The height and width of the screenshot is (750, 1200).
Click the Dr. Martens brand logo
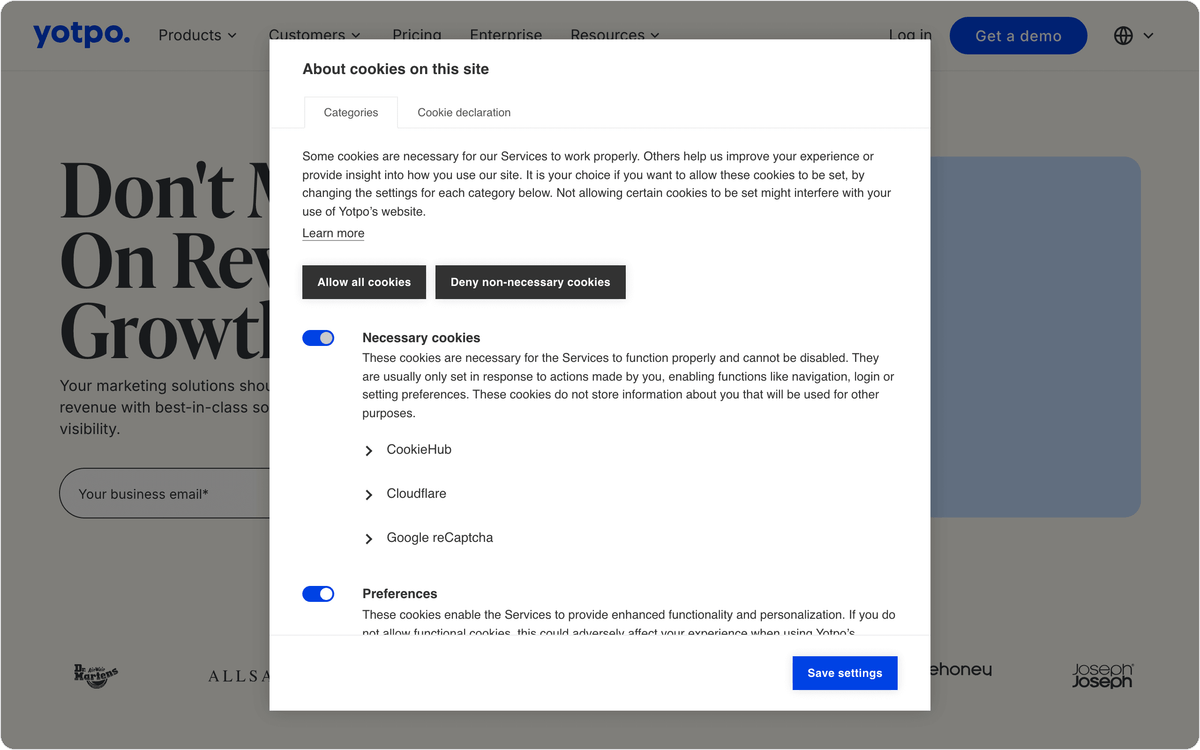[x=96, y=676]
